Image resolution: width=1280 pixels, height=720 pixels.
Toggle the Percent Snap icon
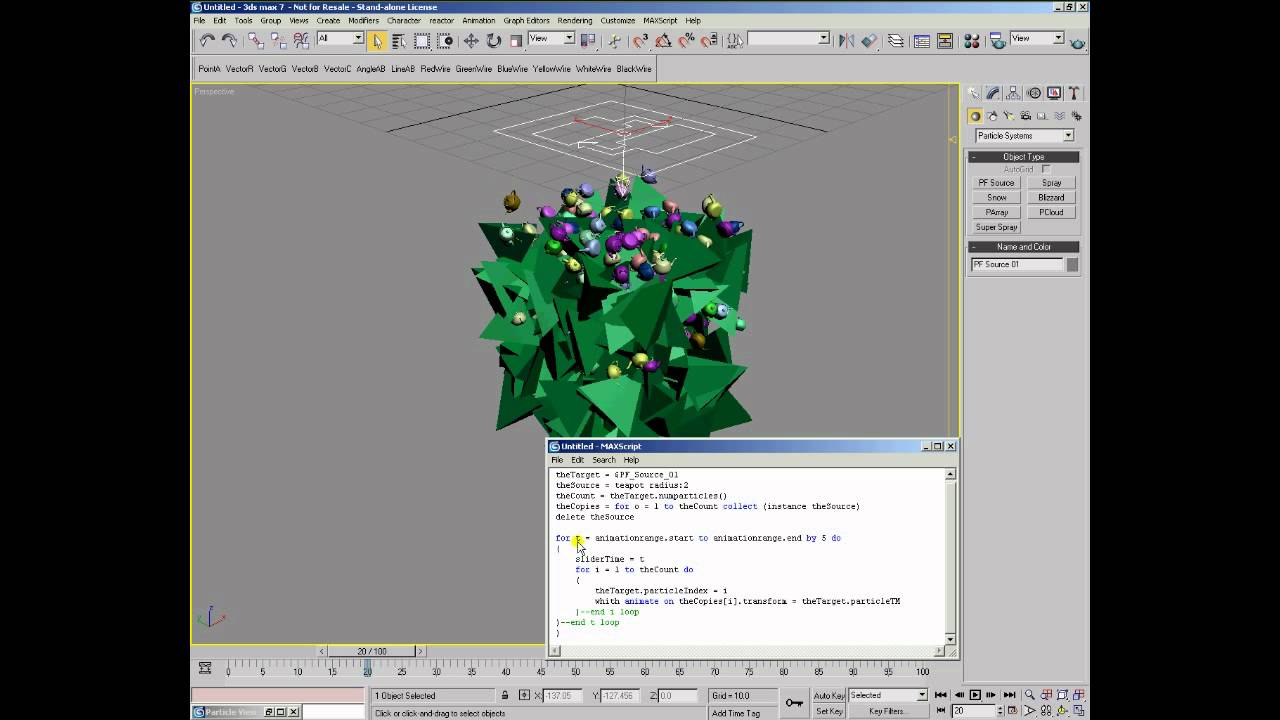(686, 41)
